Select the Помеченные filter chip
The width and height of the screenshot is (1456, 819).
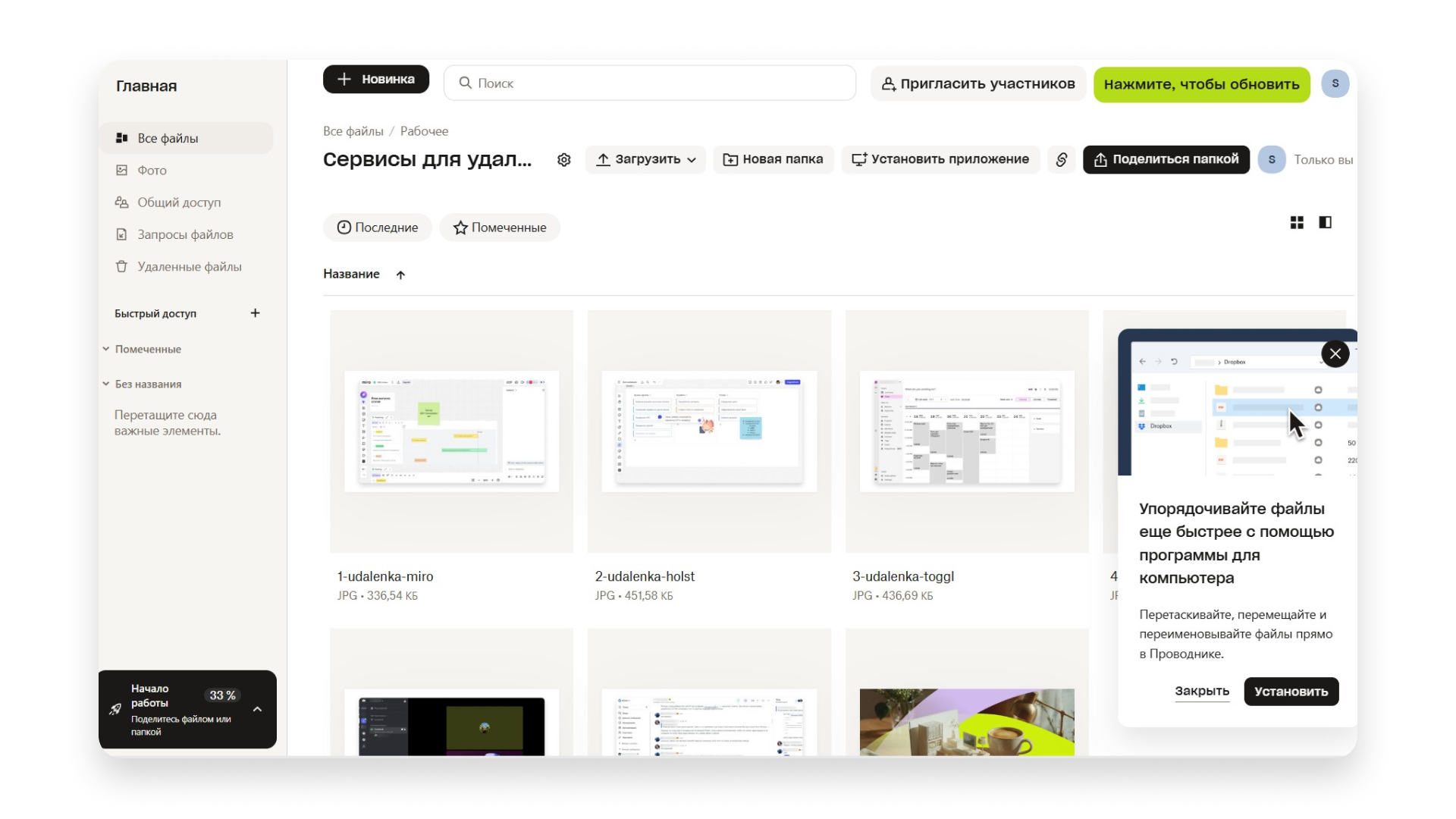pyautogui.click(x=500, y=227)
